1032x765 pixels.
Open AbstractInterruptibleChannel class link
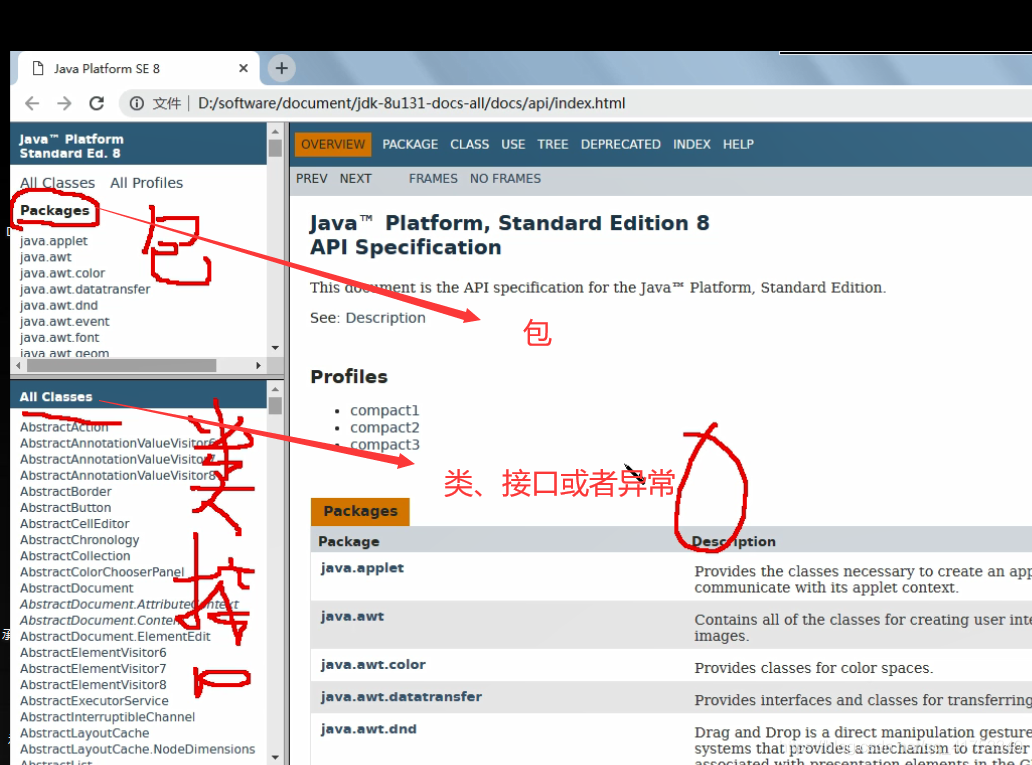point(107,717)
